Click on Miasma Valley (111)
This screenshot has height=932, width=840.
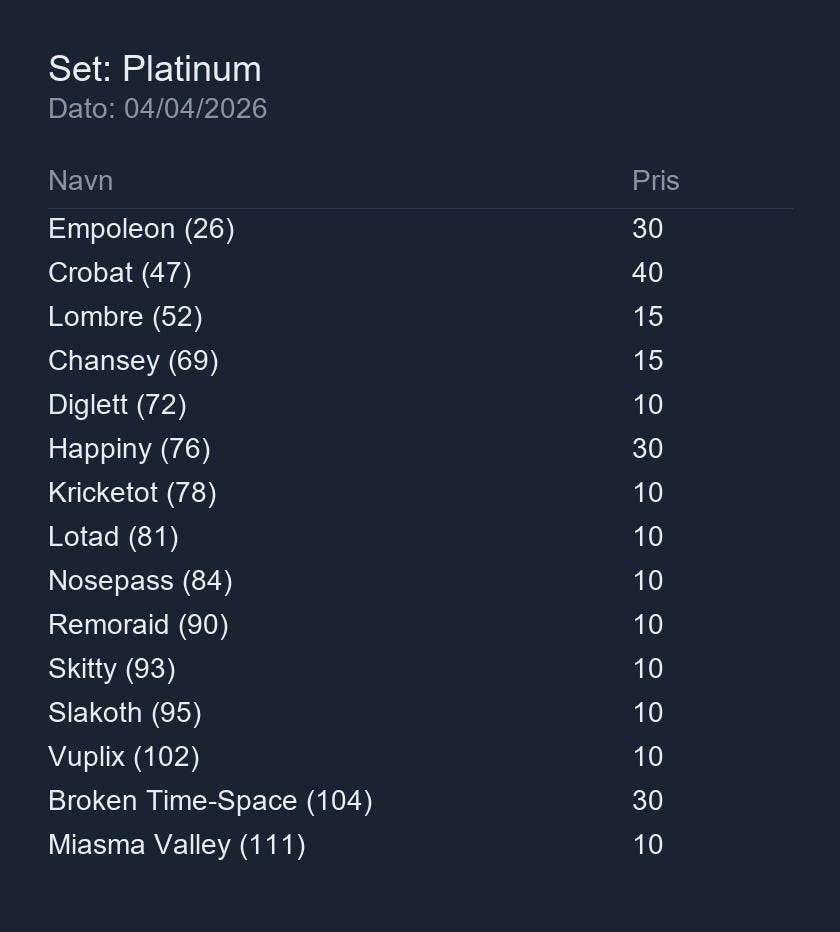point(177,845)
